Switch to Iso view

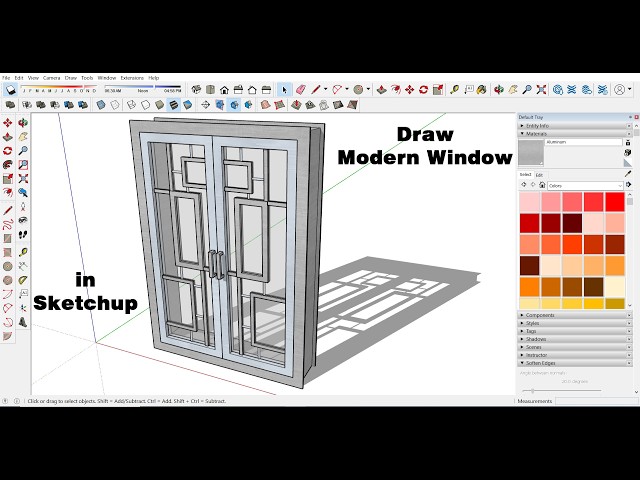[196, 89]
